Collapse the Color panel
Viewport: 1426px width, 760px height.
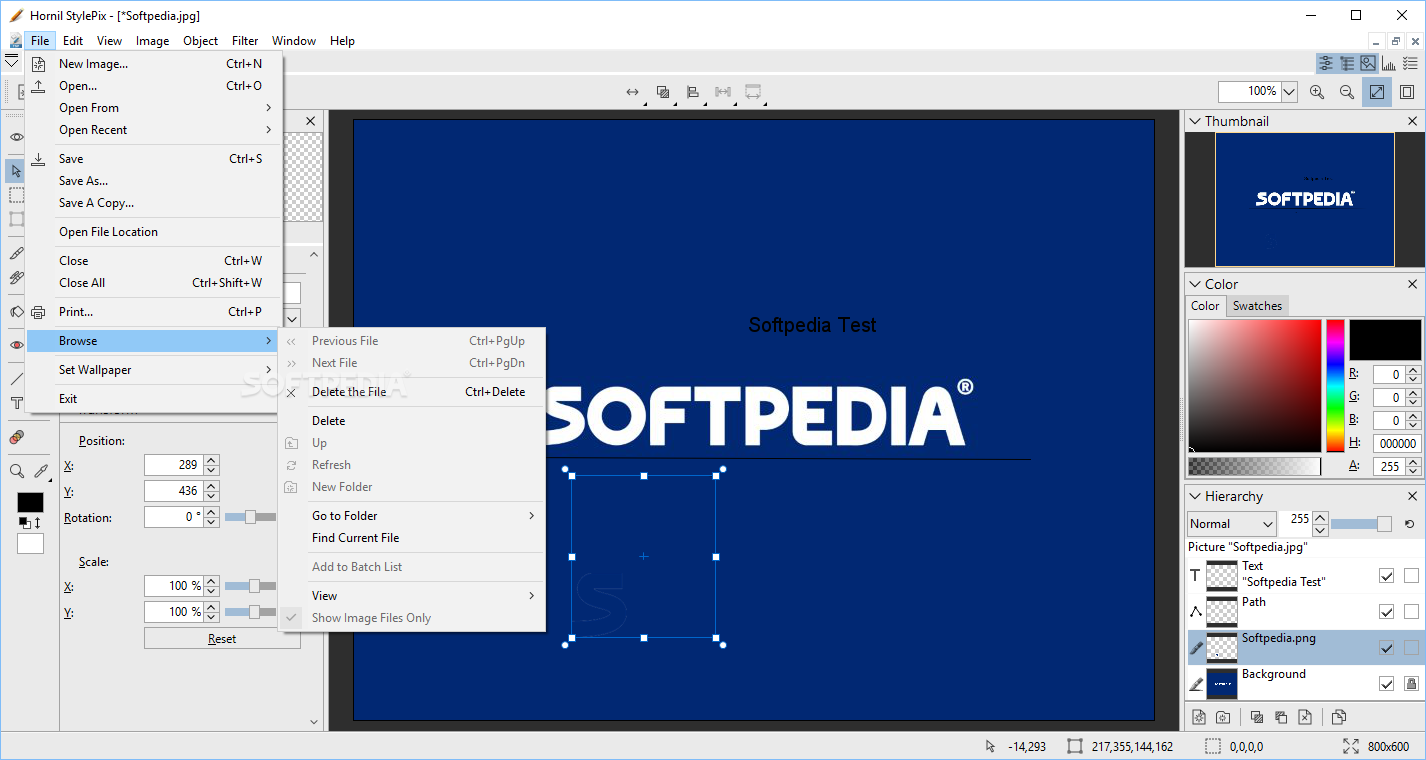1194,284
